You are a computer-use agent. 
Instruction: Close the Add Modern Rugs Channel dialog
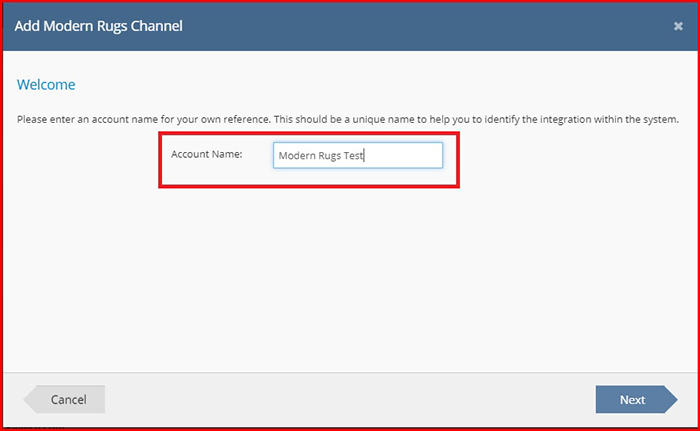click(x=678, y=26)
